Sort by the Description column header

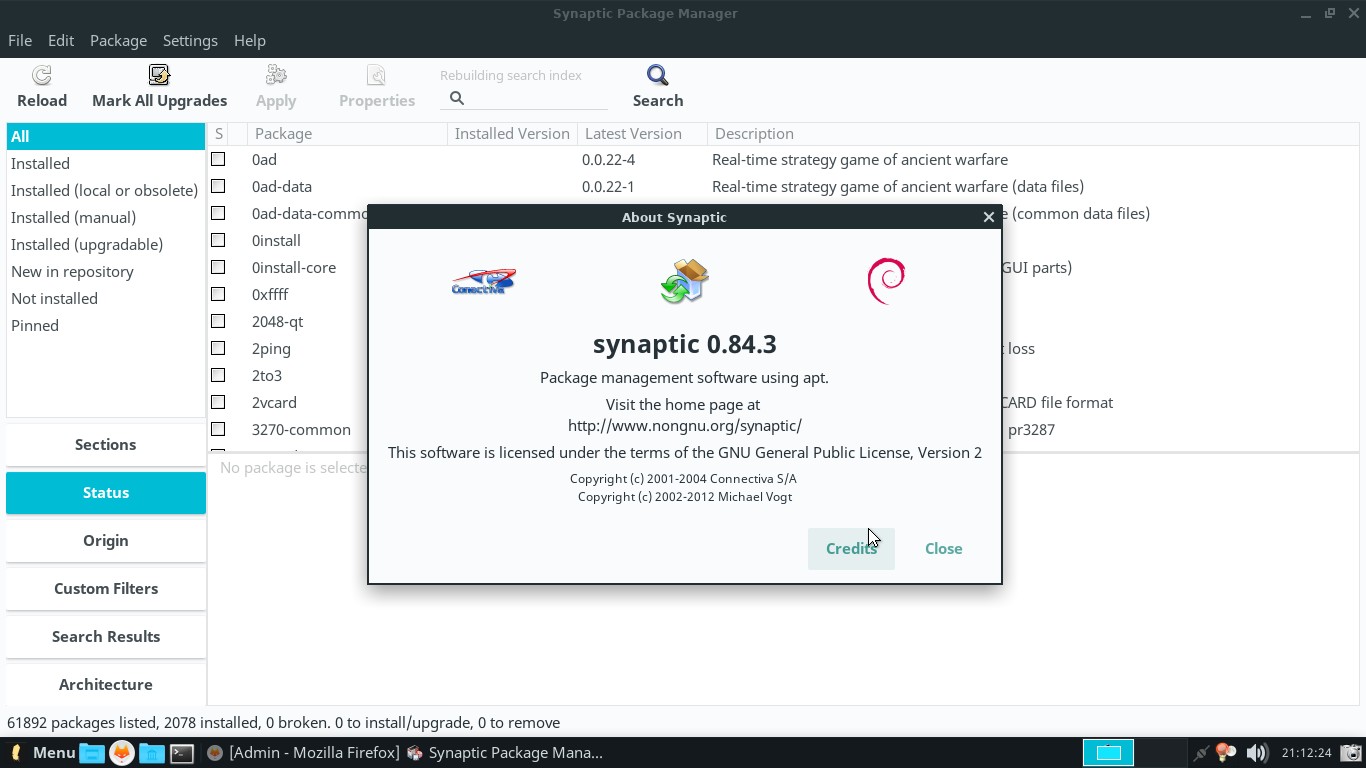click(1032, 134)
